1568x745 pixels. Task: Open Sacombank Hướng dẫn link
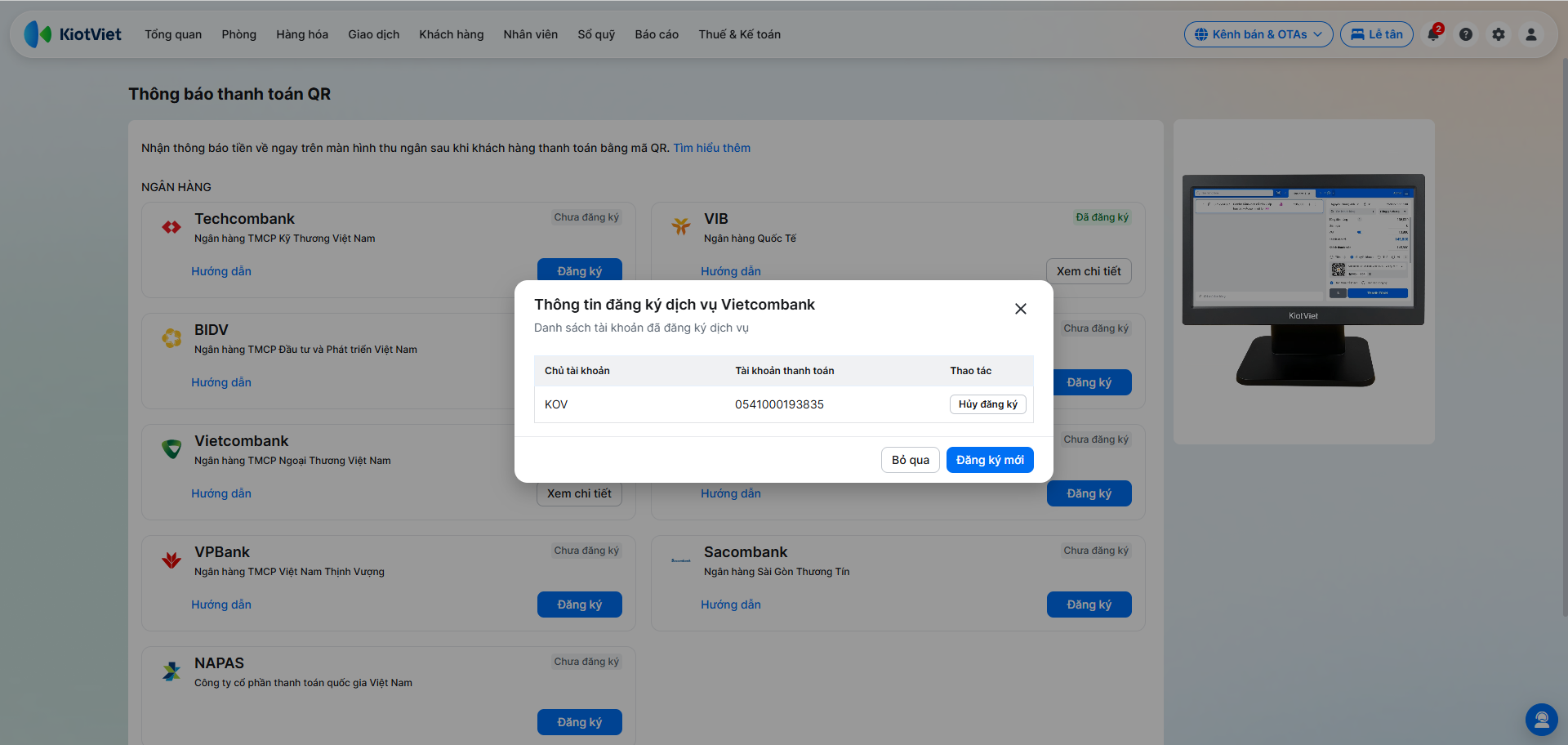click(x=731, y=604)
